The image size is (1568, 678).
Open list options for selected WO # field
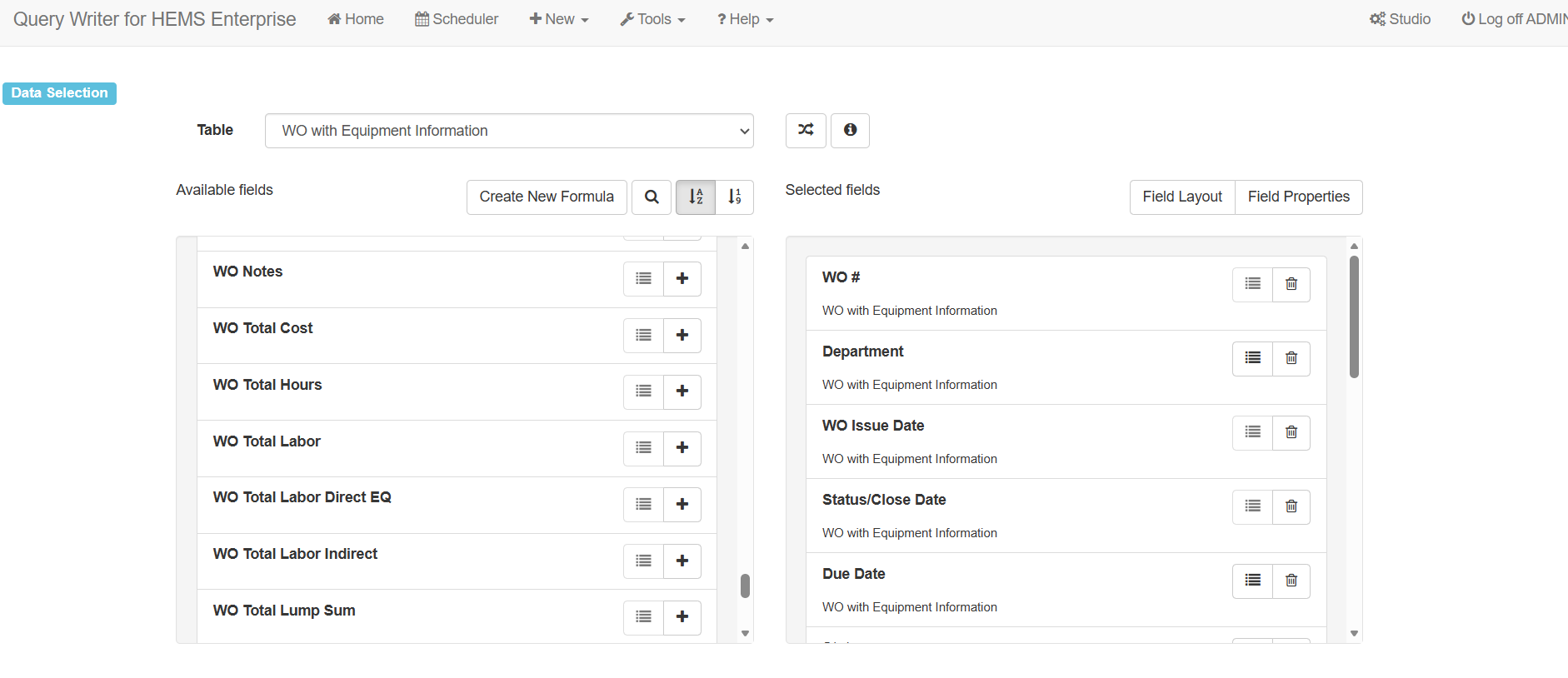[x=1252, y=284]
